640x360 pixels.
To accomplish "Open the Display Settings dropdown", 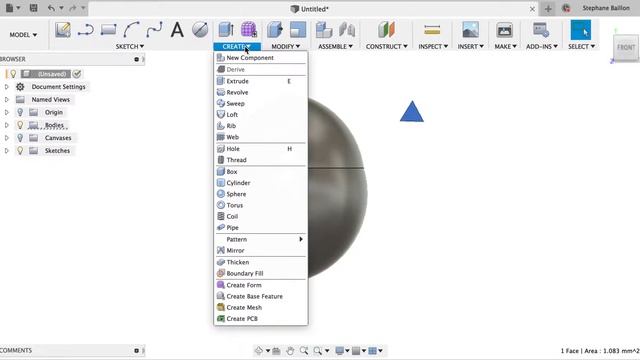I will point(342,351).
